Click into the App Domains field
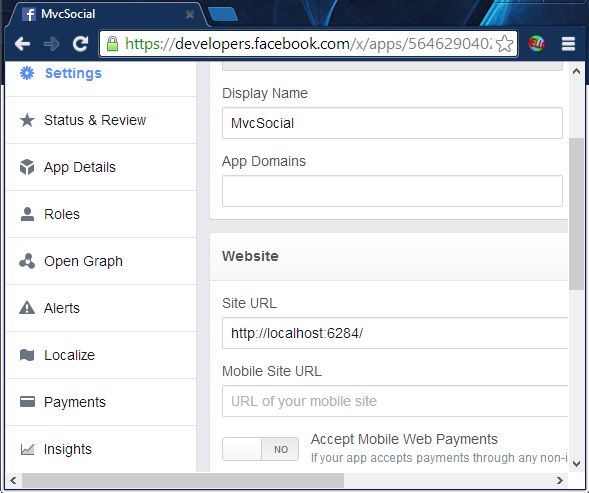This screenshot has height=493, width=589. [x=392, y=191]
